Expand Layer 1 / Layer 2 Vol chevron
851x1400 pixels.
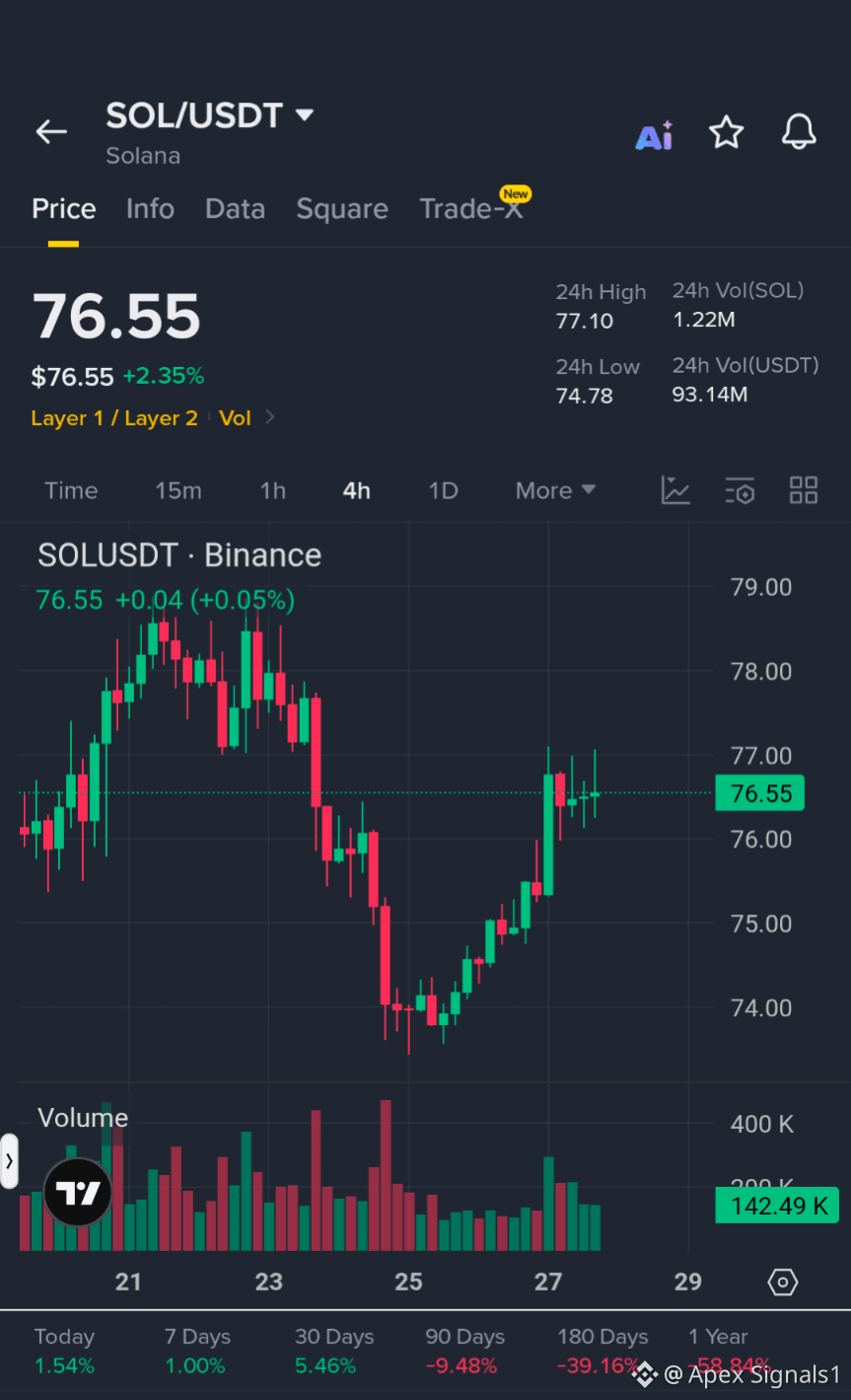click(270, 418)
